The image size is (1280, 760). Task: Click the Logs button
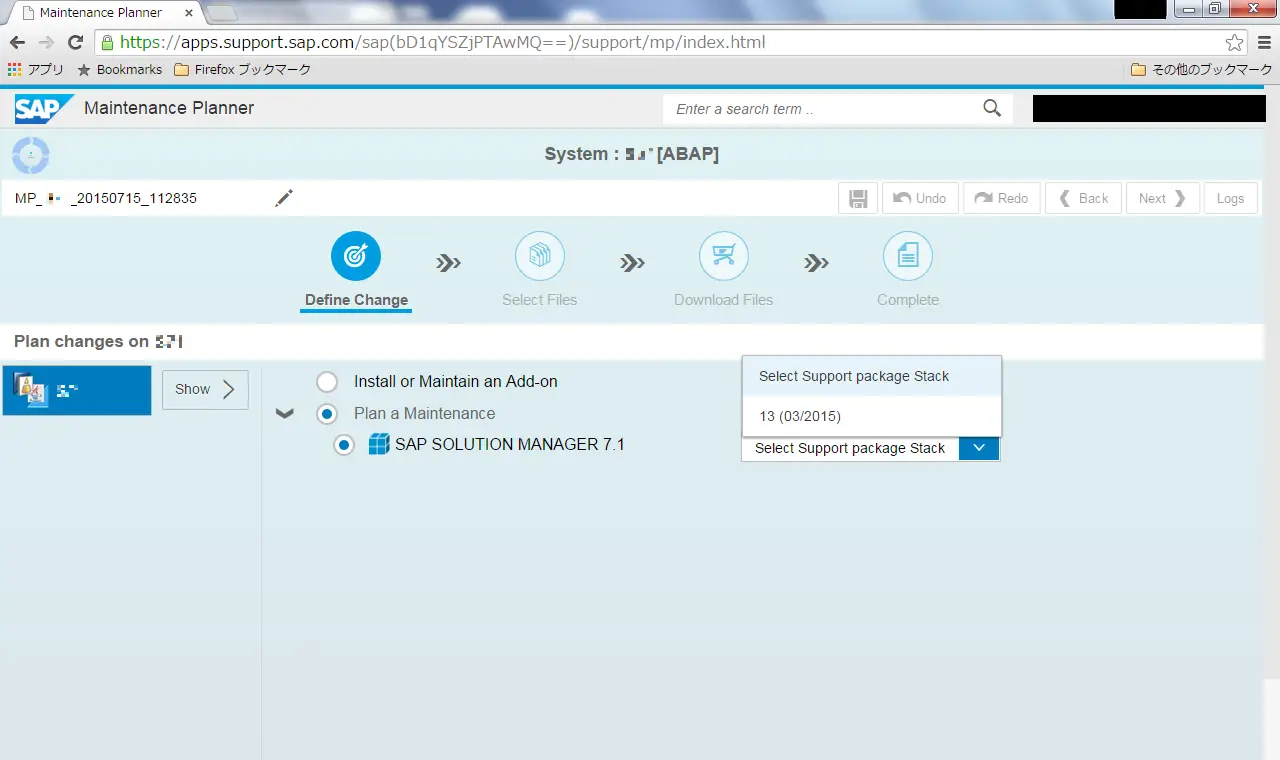coord(1230,198)
